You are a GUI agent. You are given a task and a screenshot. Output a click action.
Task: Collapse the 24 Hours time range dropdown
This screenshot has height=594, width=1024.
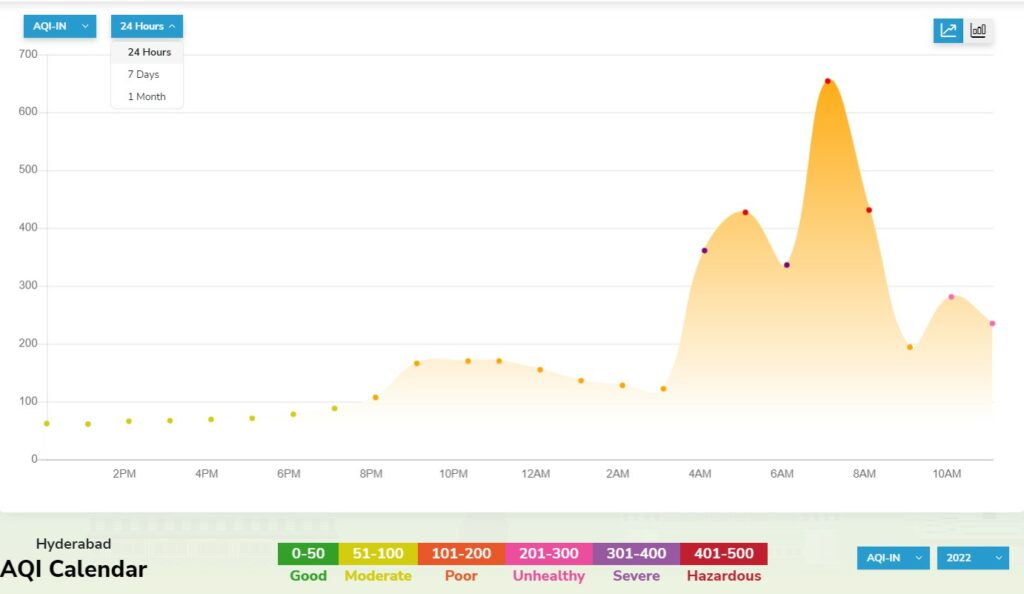pyautogui.click(x=147, y=26)
